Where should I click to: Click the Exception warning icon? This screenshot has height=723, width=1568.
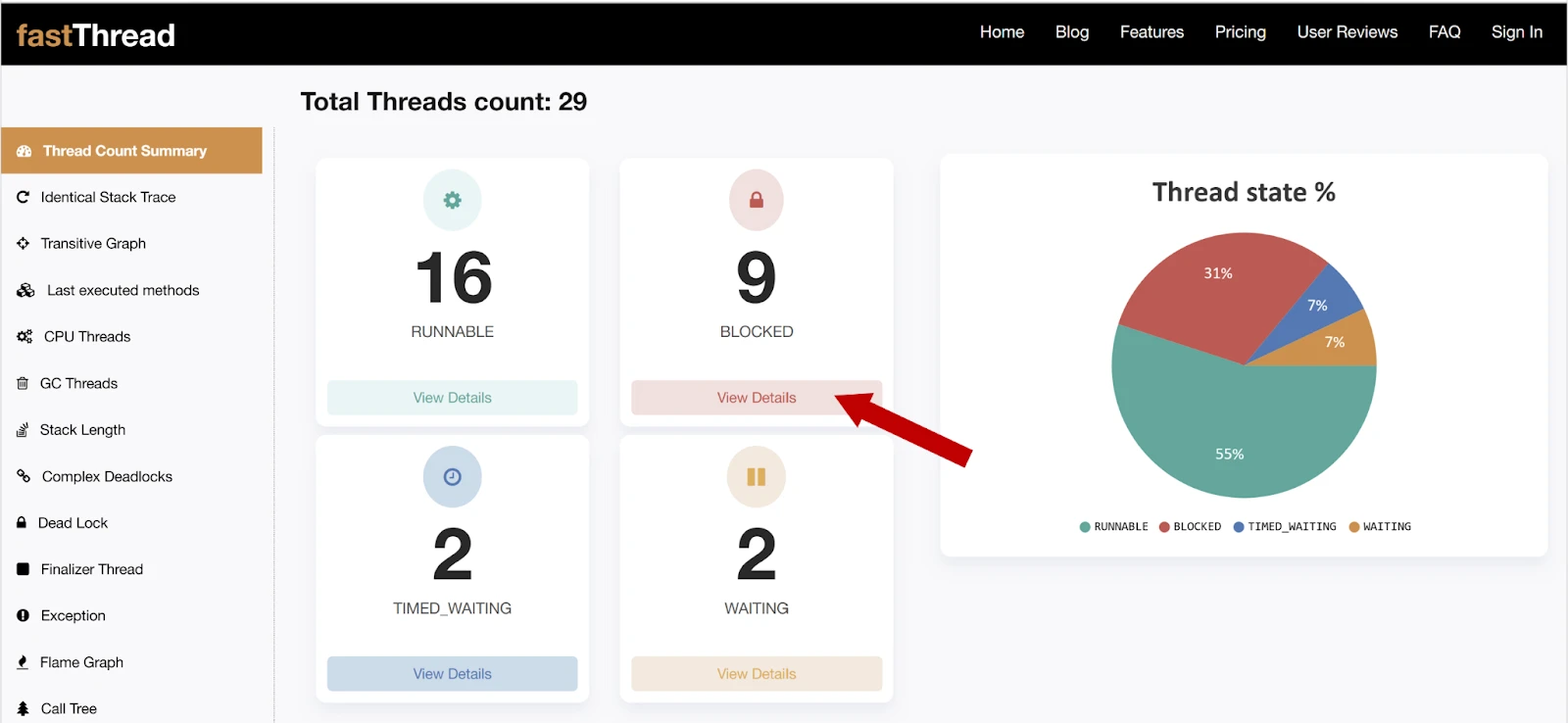click(x=23, y=615)
